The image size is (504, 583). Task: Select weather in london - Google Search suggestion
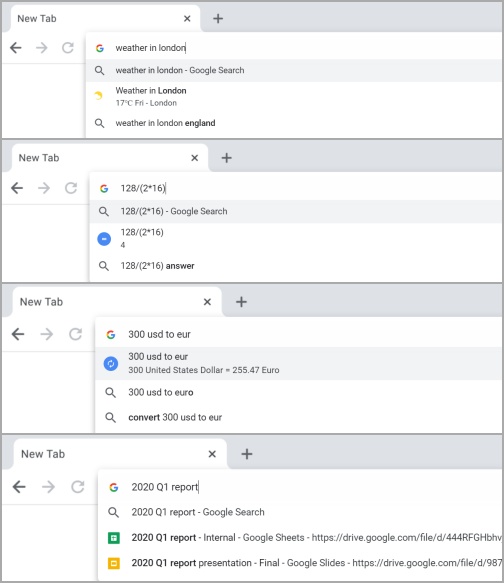pyautogui.click(x=294, y=70)
